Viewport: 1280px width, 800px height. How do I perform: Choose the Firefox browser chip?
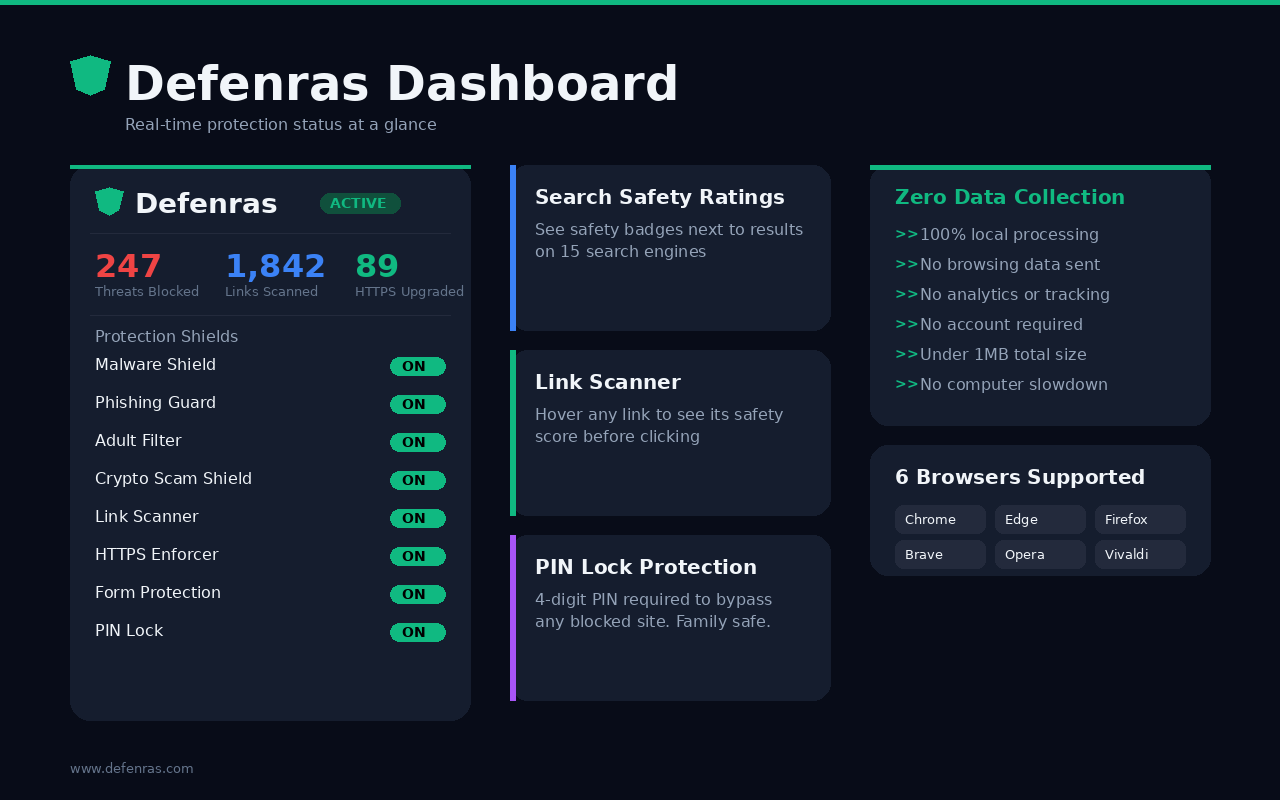click(x=1140, y=520)
